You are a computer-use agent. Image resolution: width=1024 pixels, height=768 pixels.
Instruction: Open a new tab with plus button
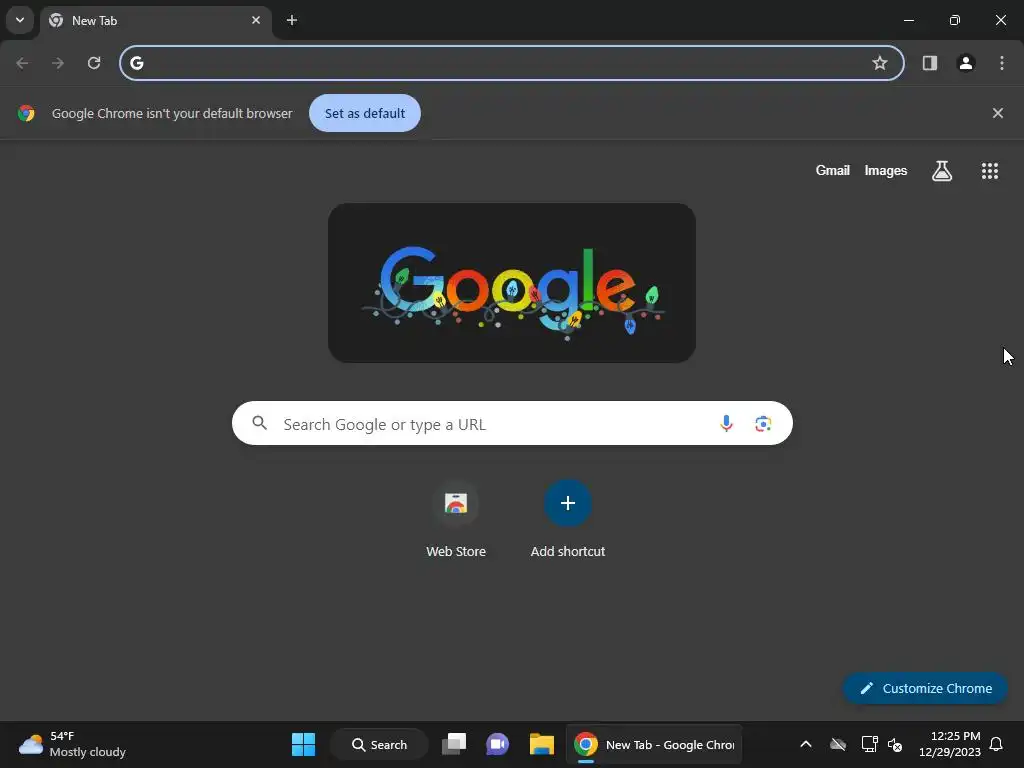[x=292, y=20]
